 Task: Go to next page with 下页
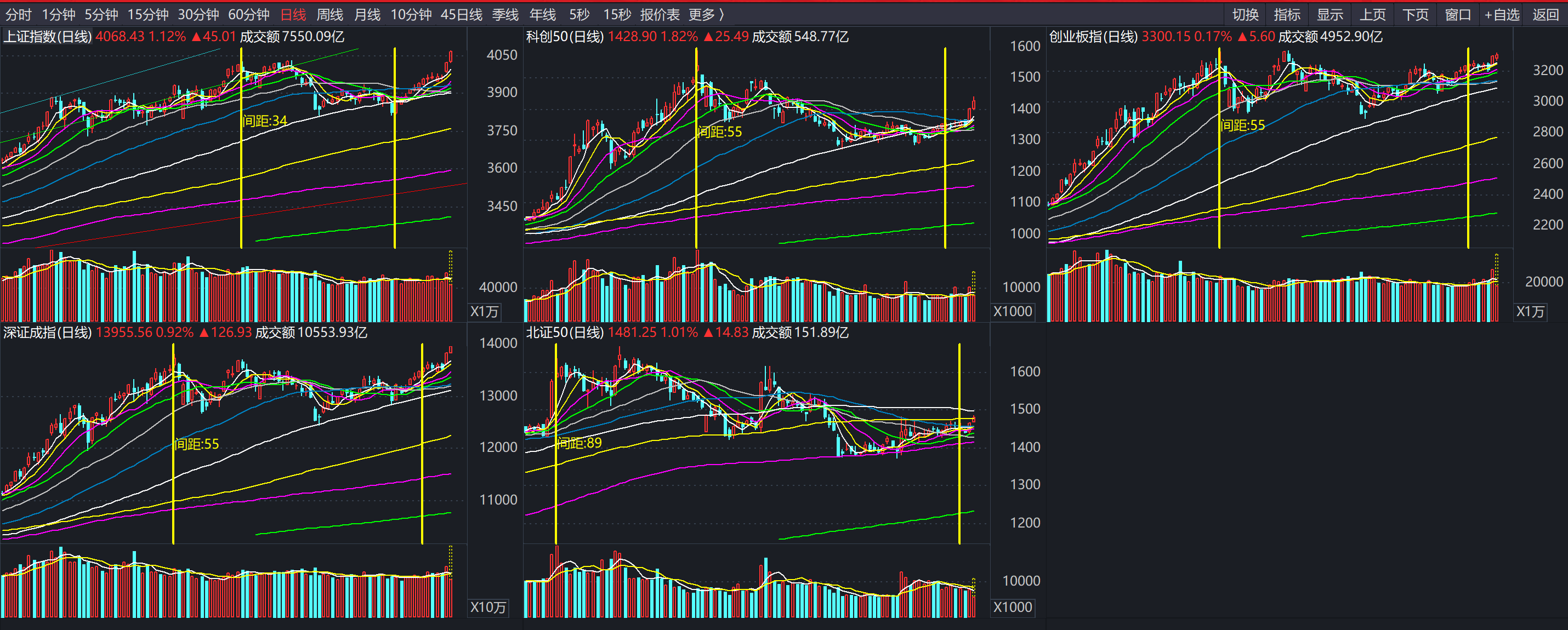coord(1414,15)
